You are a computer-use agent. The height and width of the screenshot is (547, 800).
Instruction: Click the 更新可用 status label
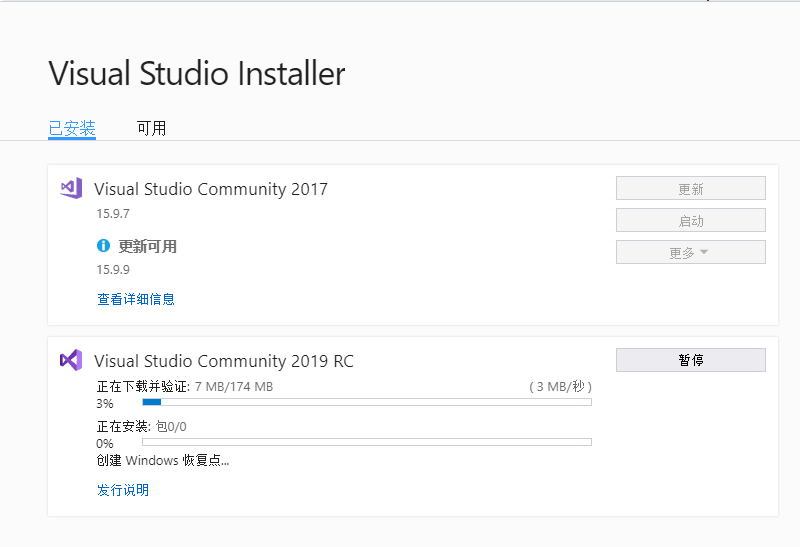pos(147,246)
